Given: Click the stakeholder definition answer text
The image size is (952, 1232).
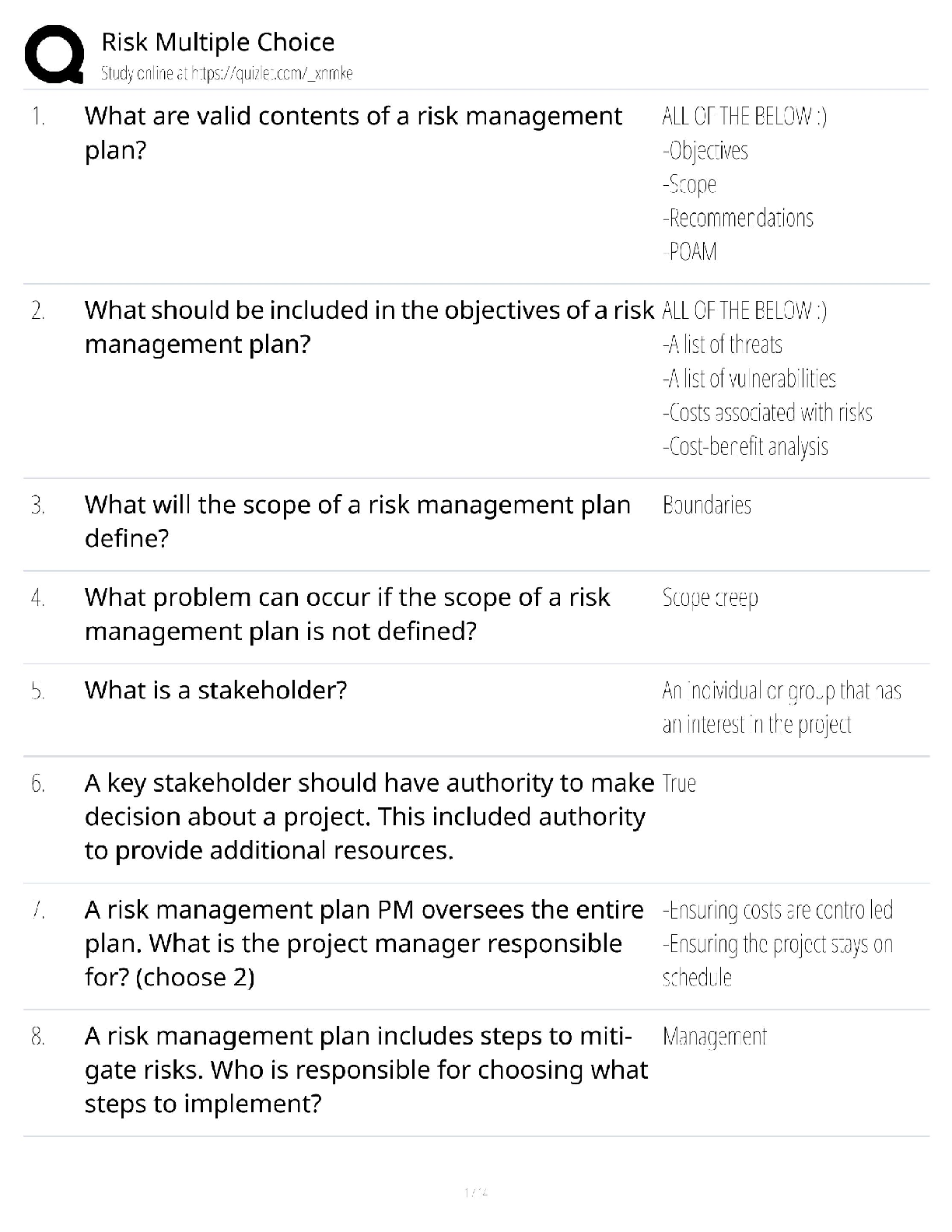Looking at the screenshot, I should pos(781,707).
